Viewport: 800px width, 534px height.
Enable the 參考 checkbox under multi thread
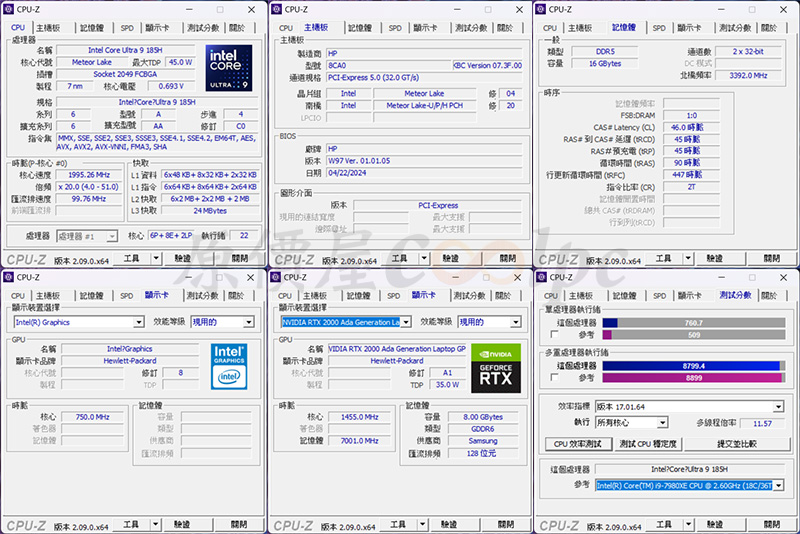coord(555,377)
